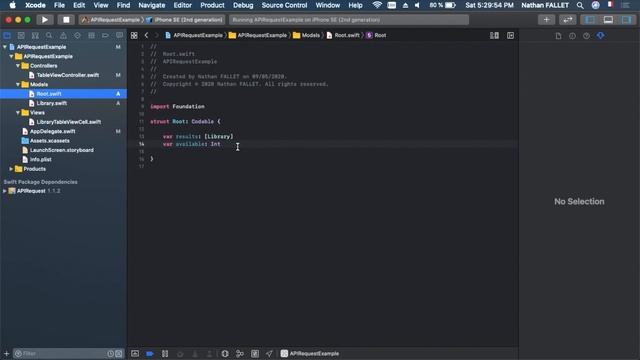Open the Library with plus button
The image size is (640, 360).
coord(547,20)
